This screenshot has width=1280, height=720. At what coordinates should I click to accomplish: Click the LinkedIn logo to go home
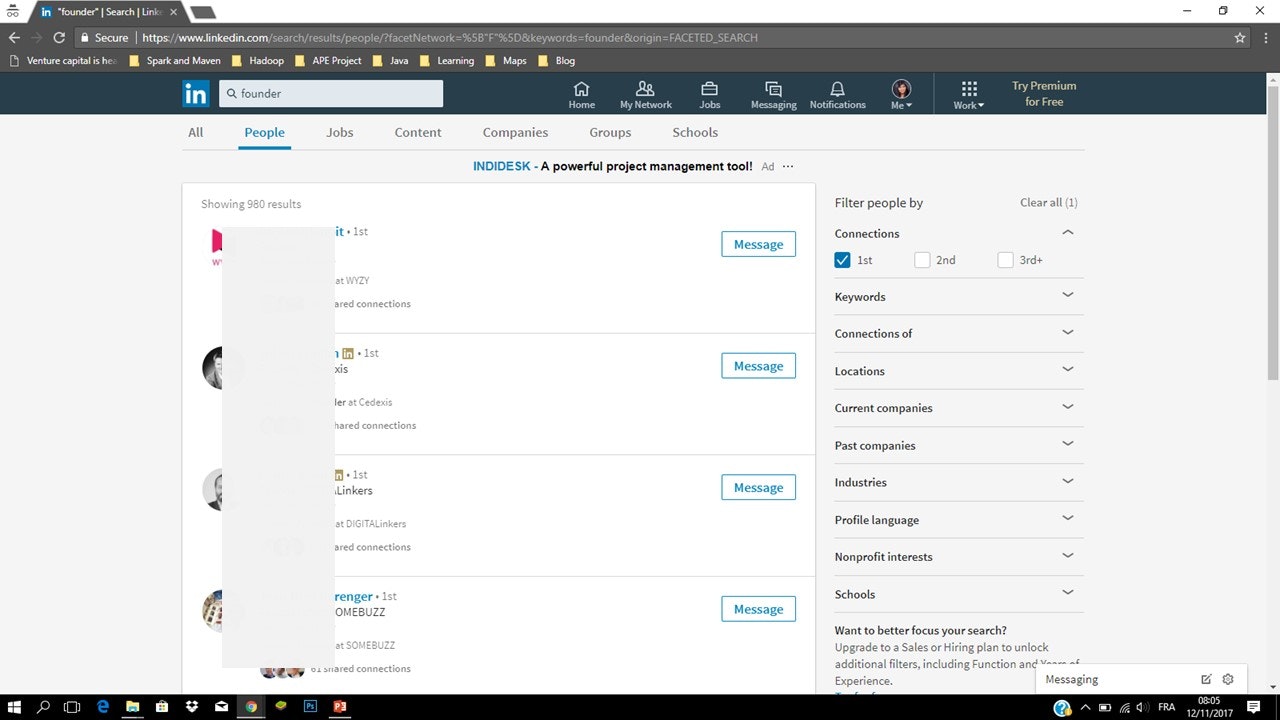tap(196, 93)
